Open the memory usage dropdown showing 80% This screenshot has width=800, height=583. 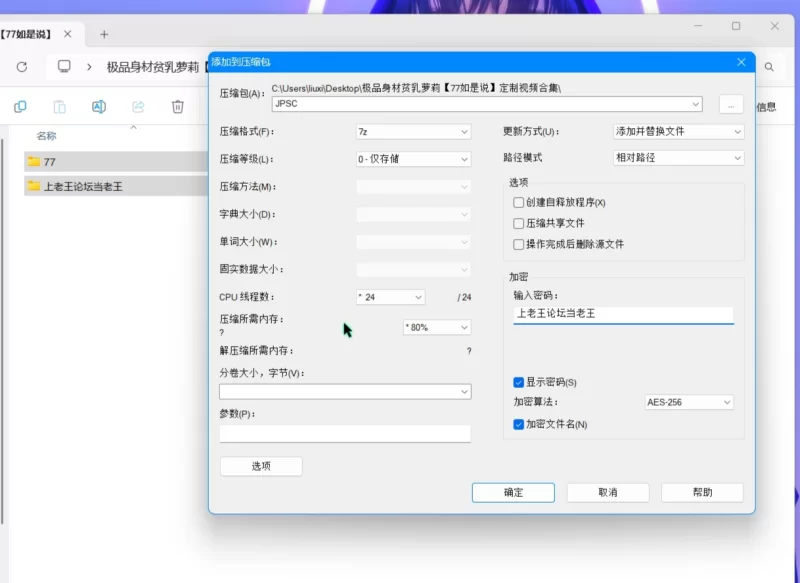437,327
